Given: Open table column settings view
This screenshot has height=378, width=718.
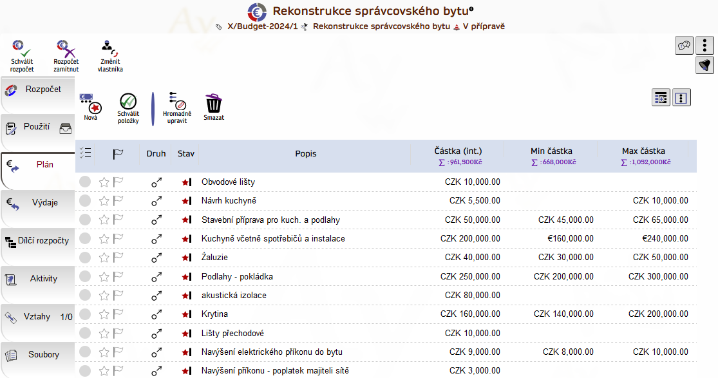Looking at the screenshot, I should click(x=661, y=98).
